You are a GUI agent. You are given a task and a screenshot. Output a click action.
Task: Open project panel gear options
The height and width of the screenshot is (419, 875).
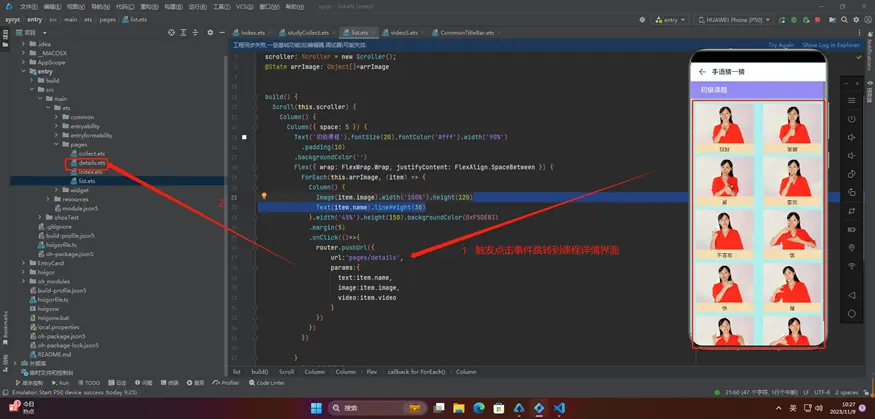coord(210,33)
